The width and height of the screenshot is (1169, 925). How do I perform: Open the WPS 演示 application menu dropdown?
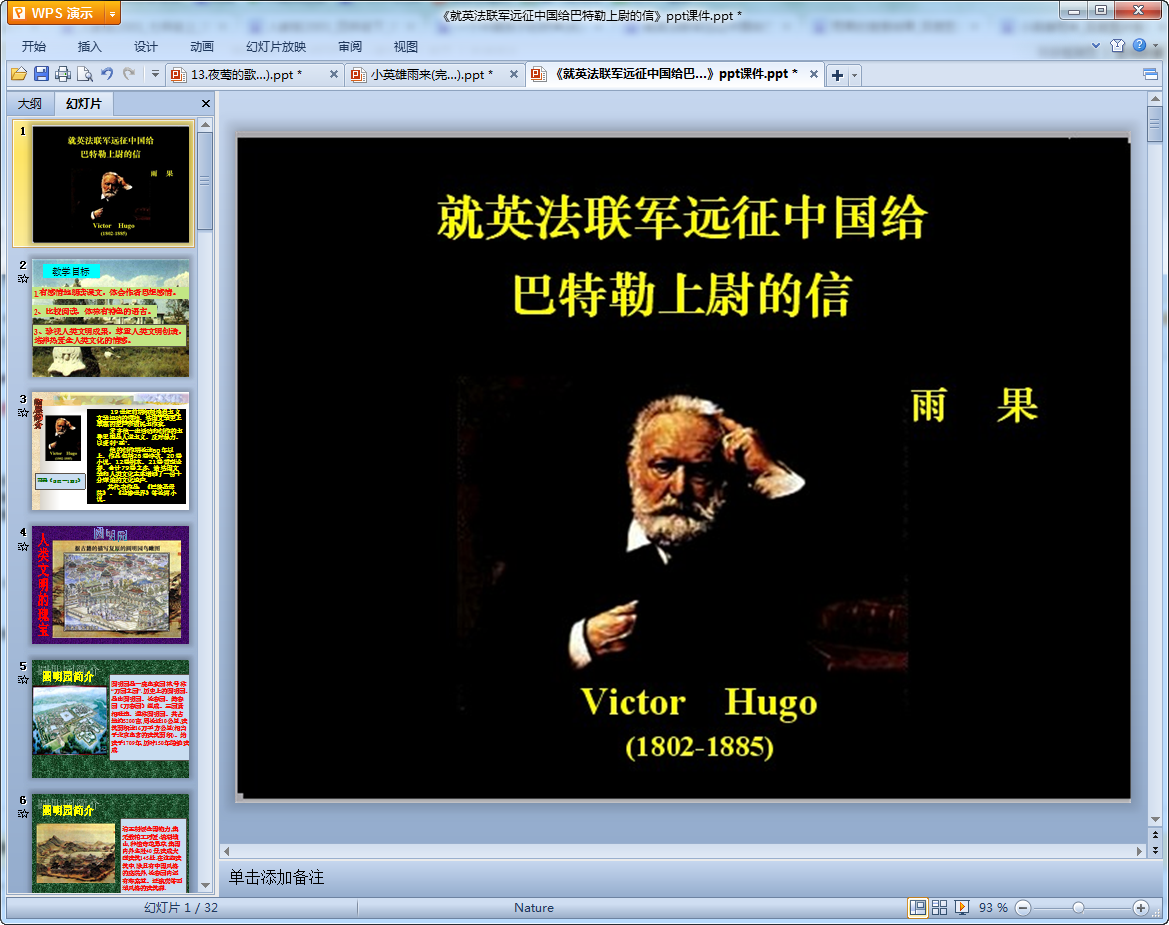[112, 14]
